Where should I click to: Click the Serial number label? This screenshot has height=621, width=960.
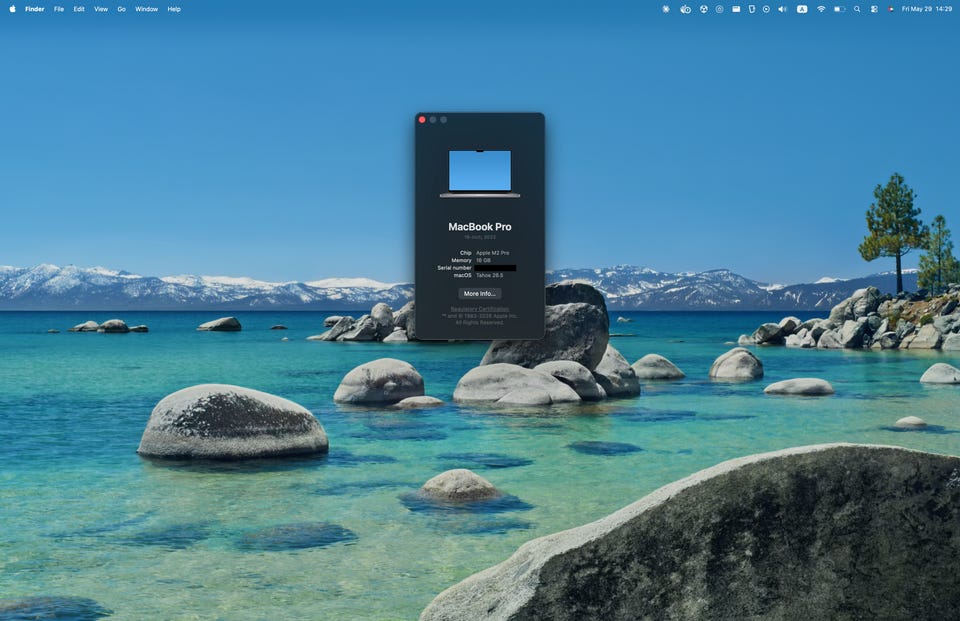click(x=454, y=268)
